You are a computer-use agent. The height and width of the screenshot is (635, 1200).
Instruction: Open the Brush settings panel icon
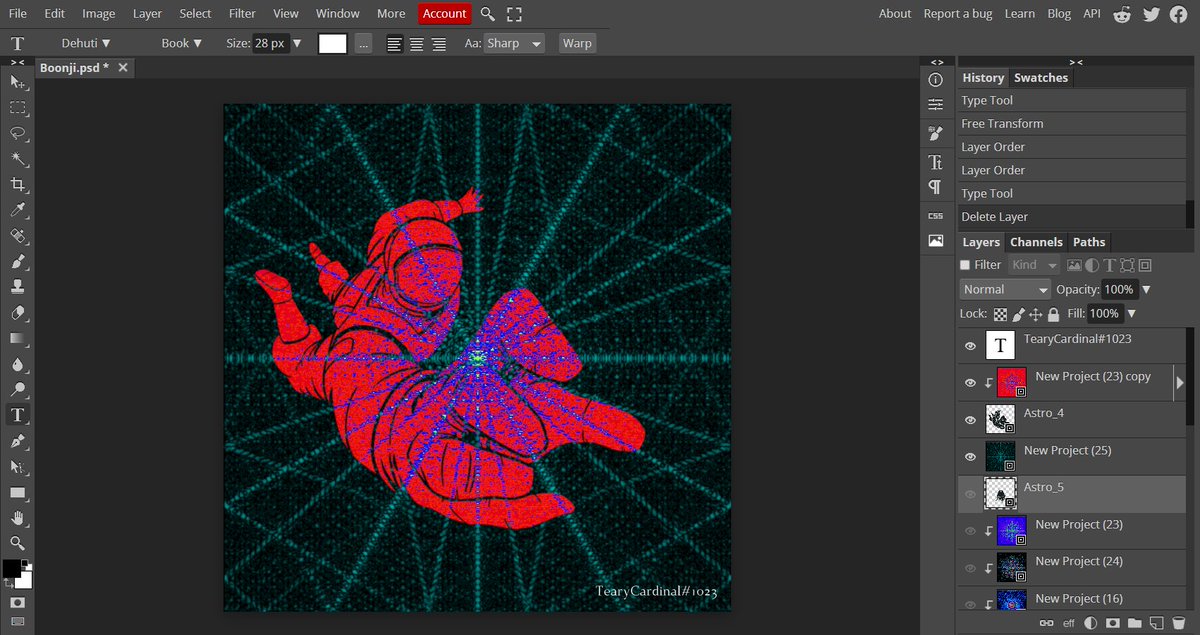coord(936,133)
